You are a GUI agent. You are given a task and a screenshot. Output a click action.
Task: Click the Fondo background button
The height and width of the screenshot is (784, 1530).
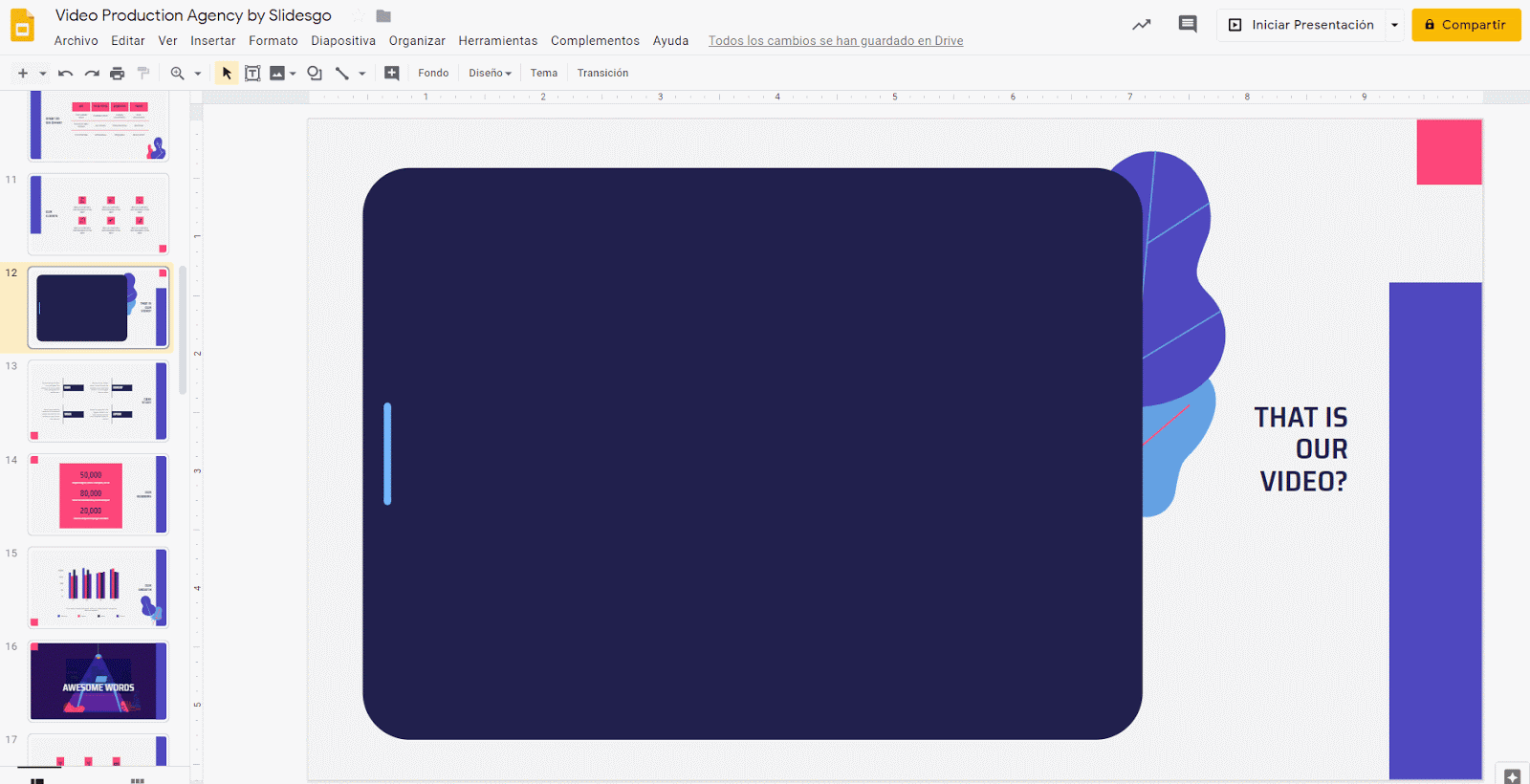click(x=433, y=73)
